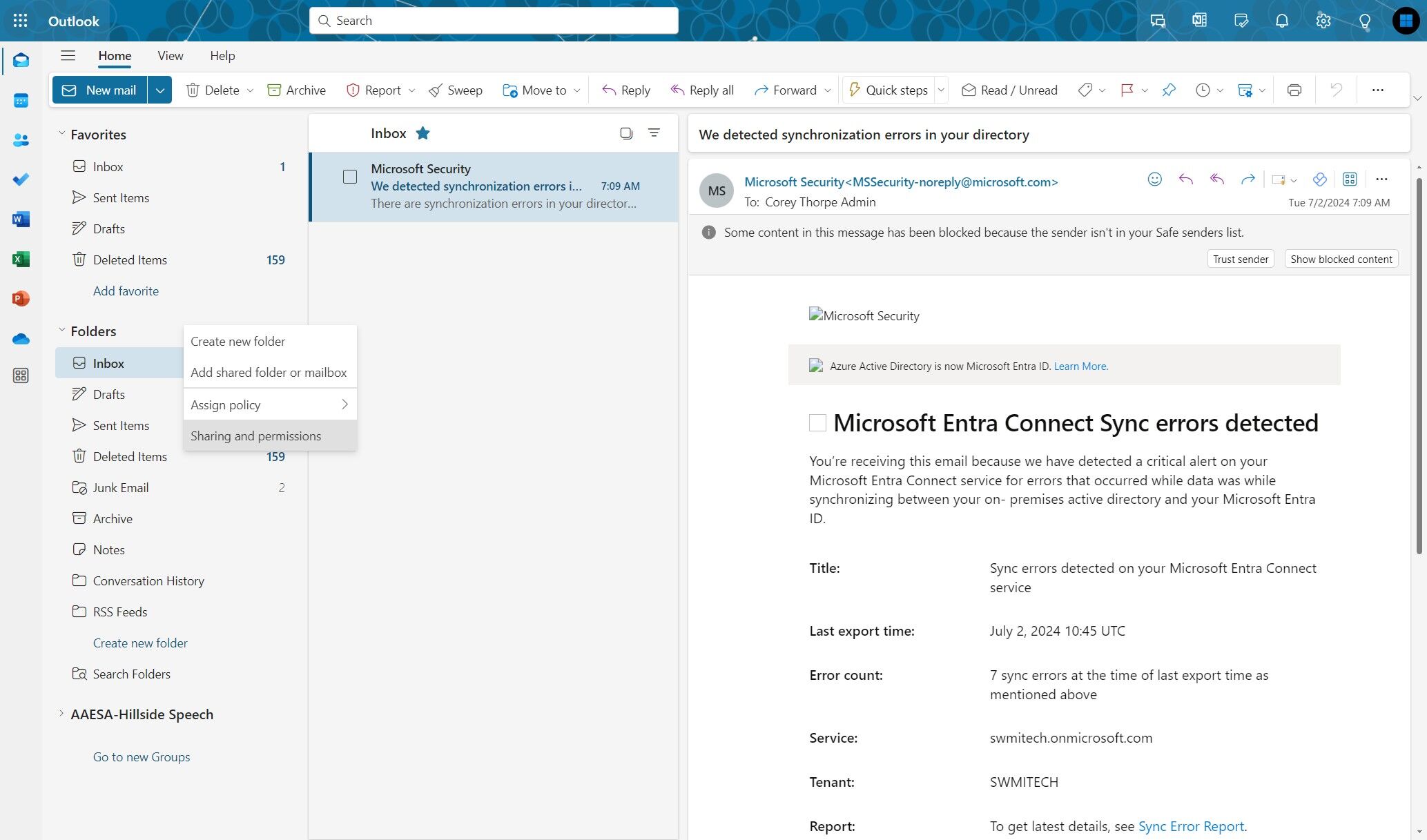The image size is (1427, 840).
Task: Open the Calendar app in the sidebar
Action: pos(21,101)
